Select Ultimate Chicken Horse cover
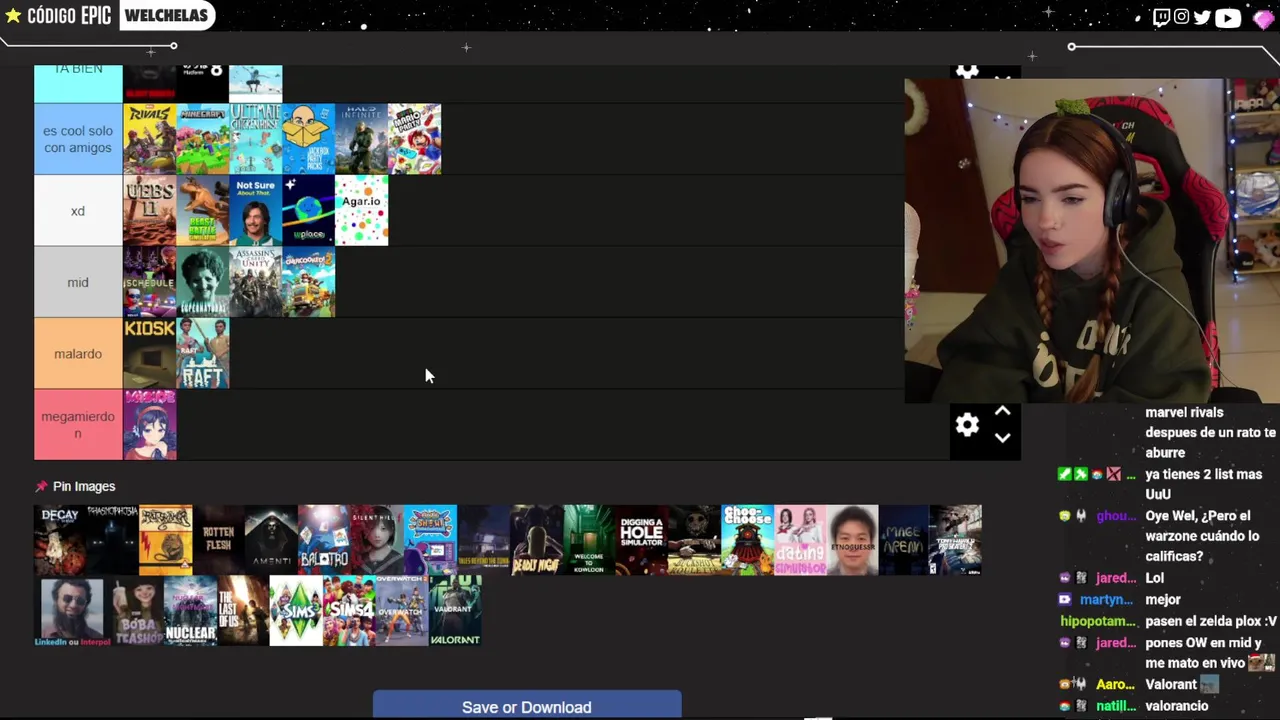 pos(255,139)
